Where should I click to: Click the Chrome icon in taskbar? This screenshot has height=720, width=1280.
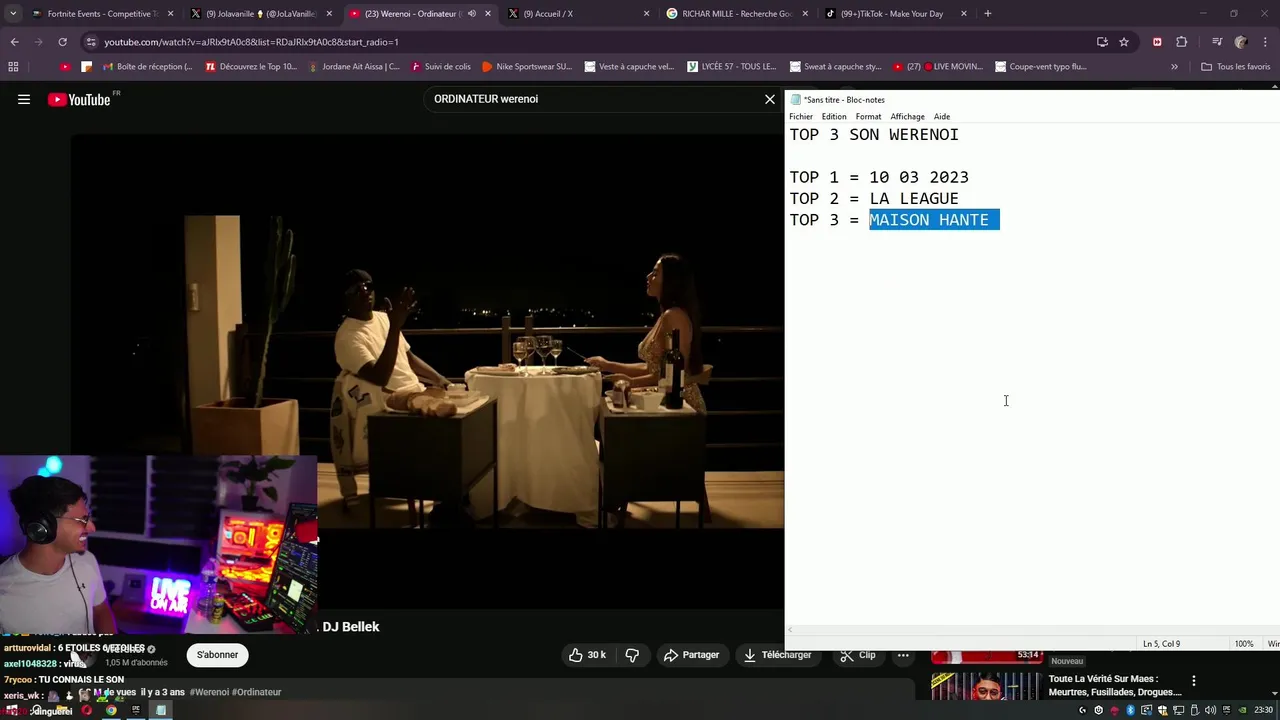point(111,710)
